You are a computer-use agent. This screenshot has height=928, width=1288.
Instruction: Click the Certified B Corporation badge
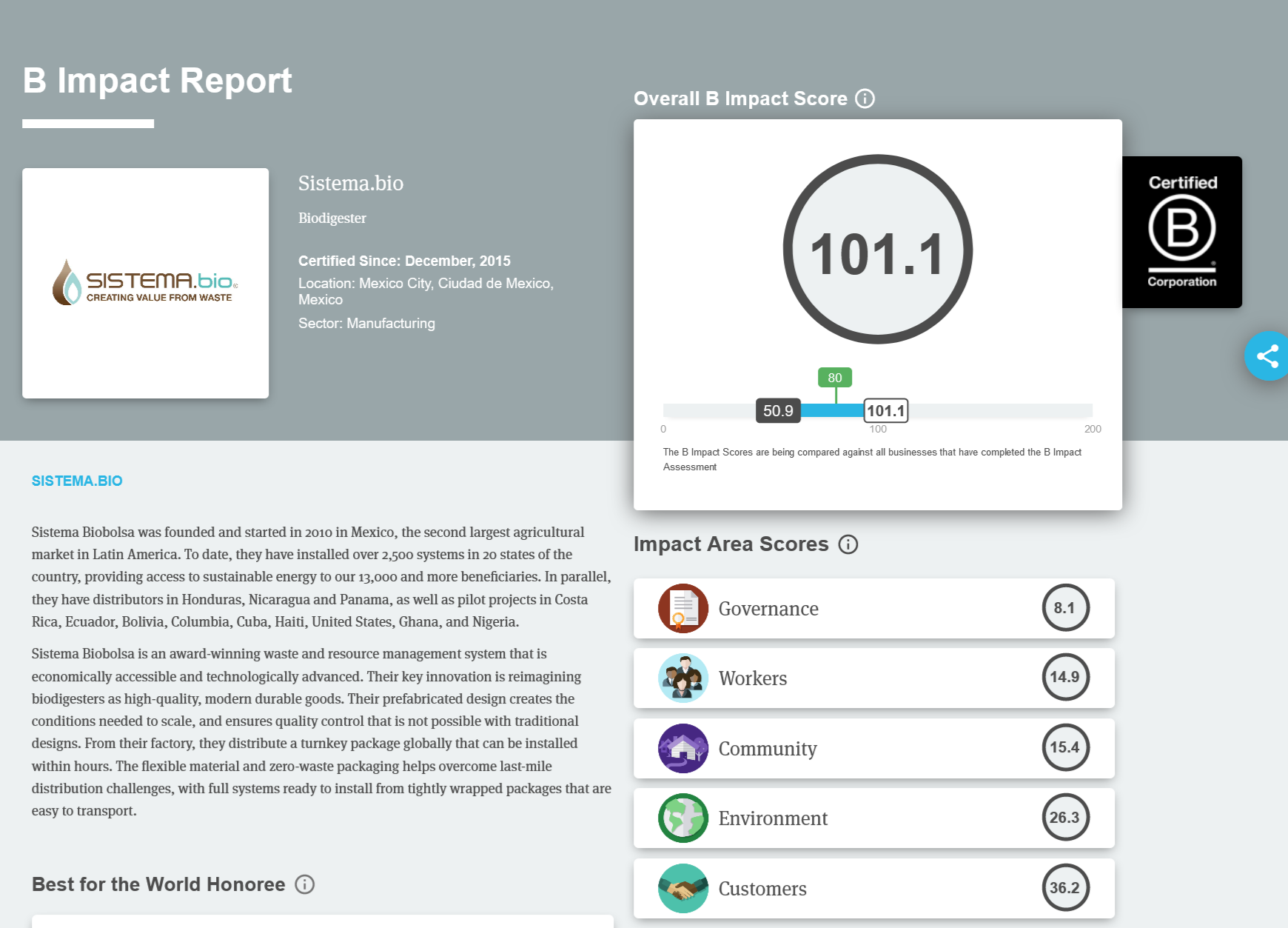1182,232
